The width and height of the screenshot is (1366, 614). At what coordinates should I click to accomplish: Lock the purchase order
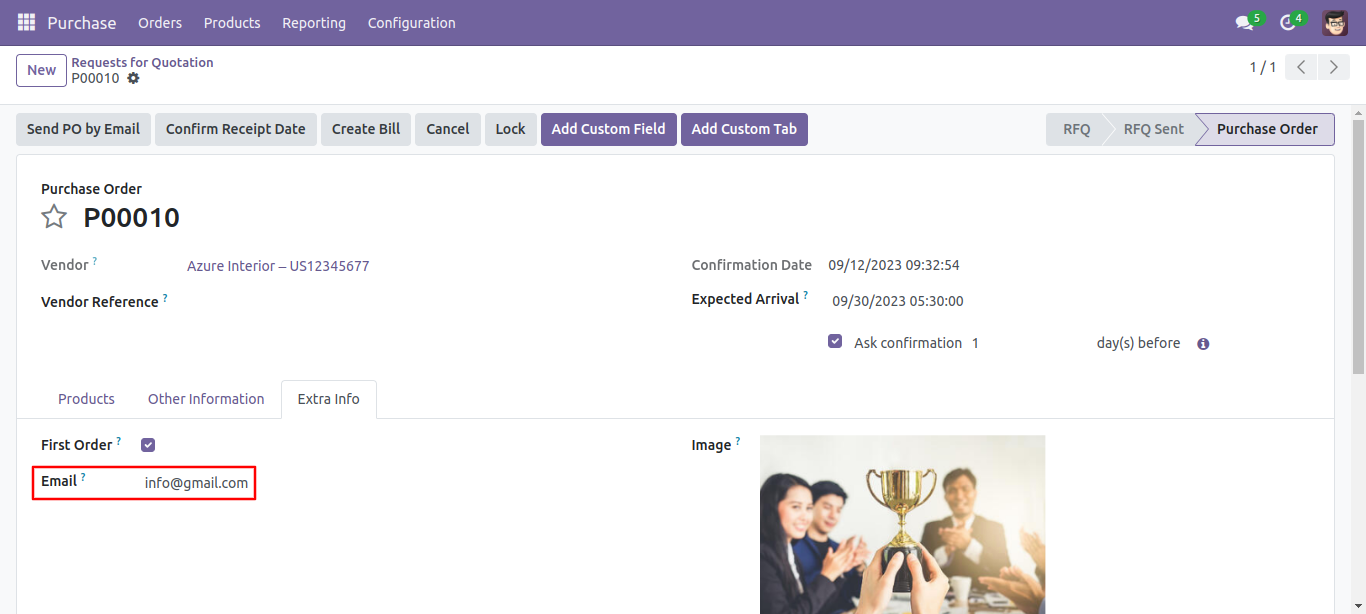tap(510, 129)
